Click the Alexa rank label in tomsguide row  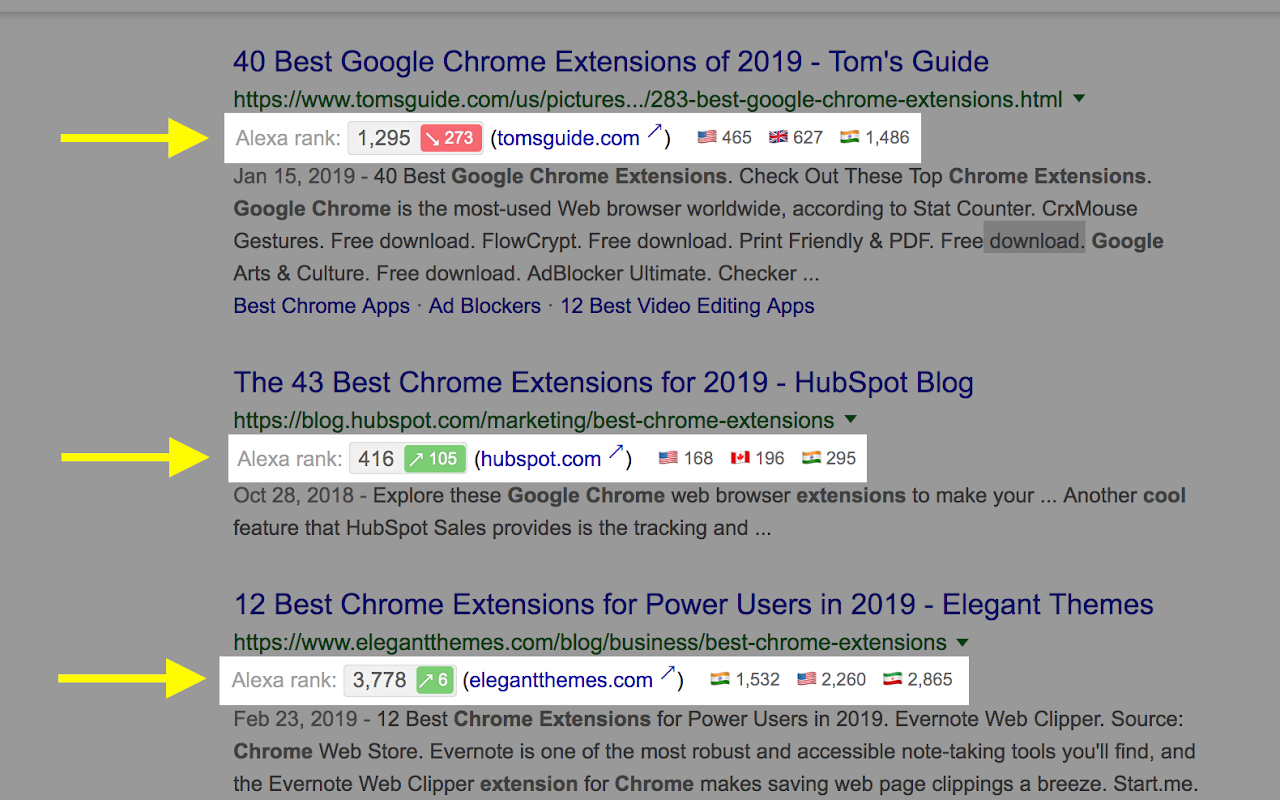288,138
